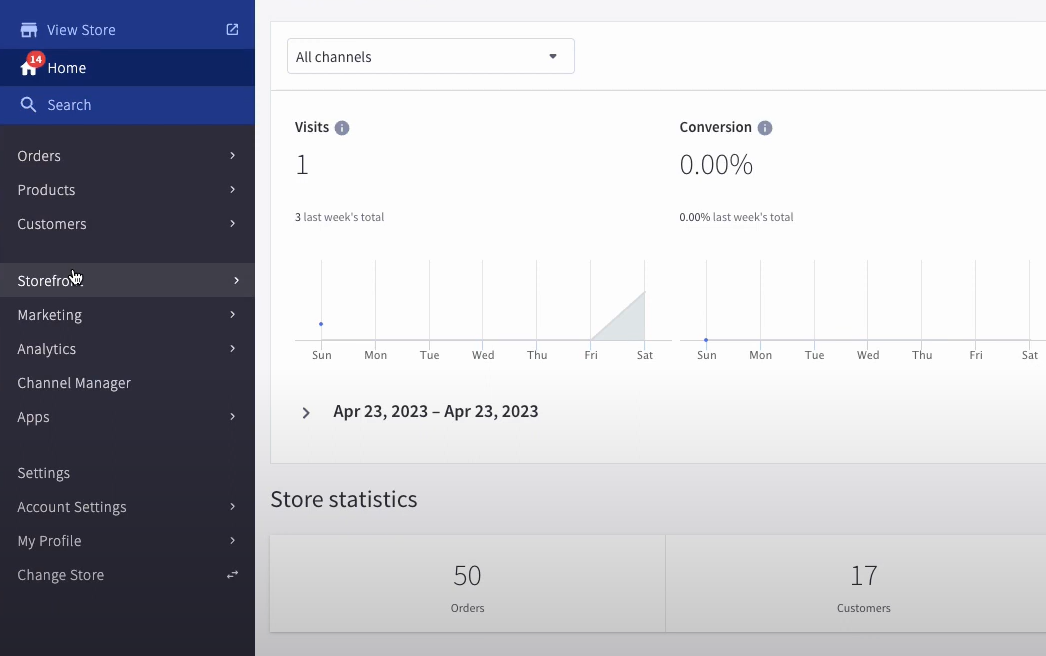
Task: Expand the Products menu chevron
Action: (x=232, y=190)
